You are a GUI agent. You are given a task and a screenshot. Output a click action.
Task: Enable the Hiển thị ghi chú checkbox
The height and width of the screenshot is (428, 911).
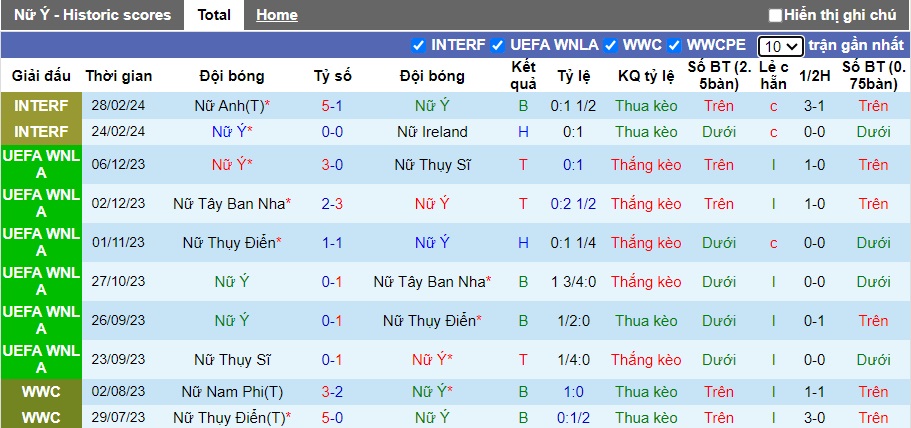click(775, 15)
